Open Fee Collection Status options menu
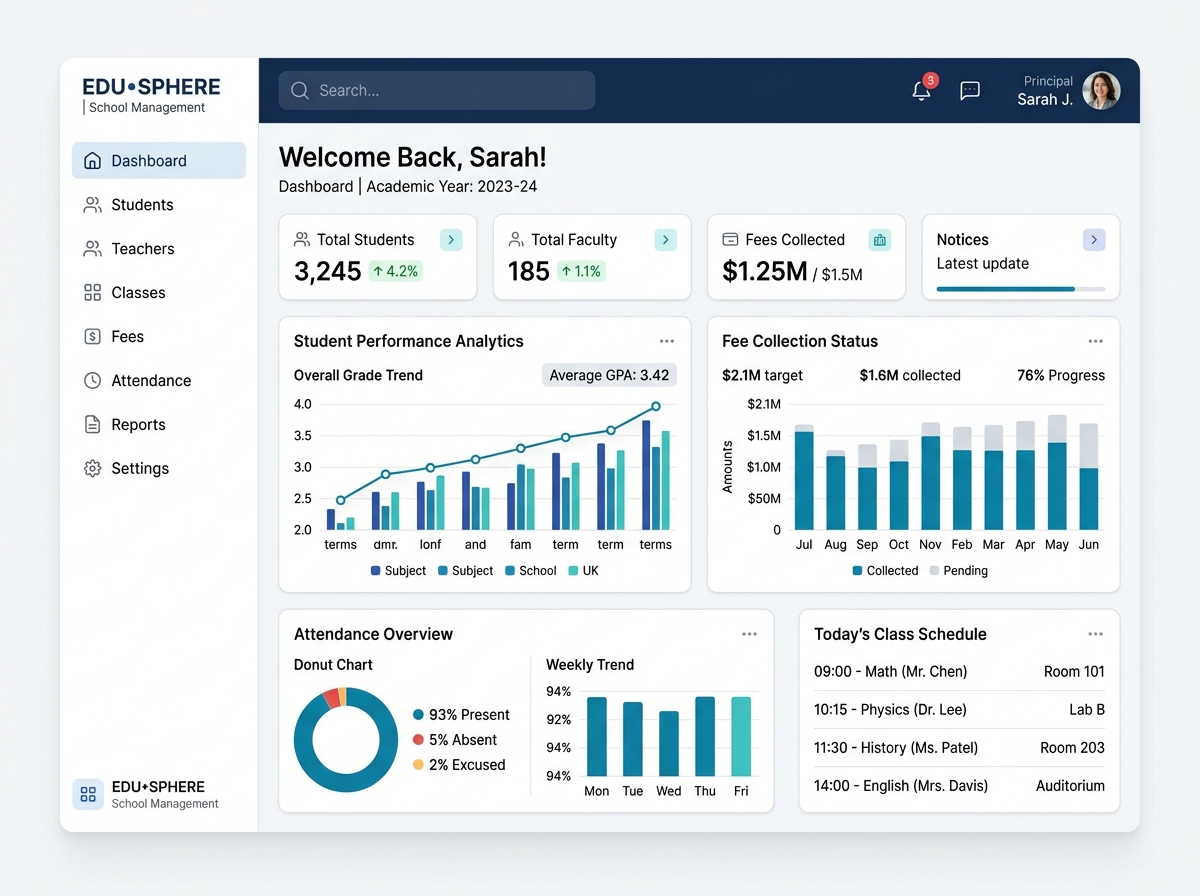 click(1095, 341)
